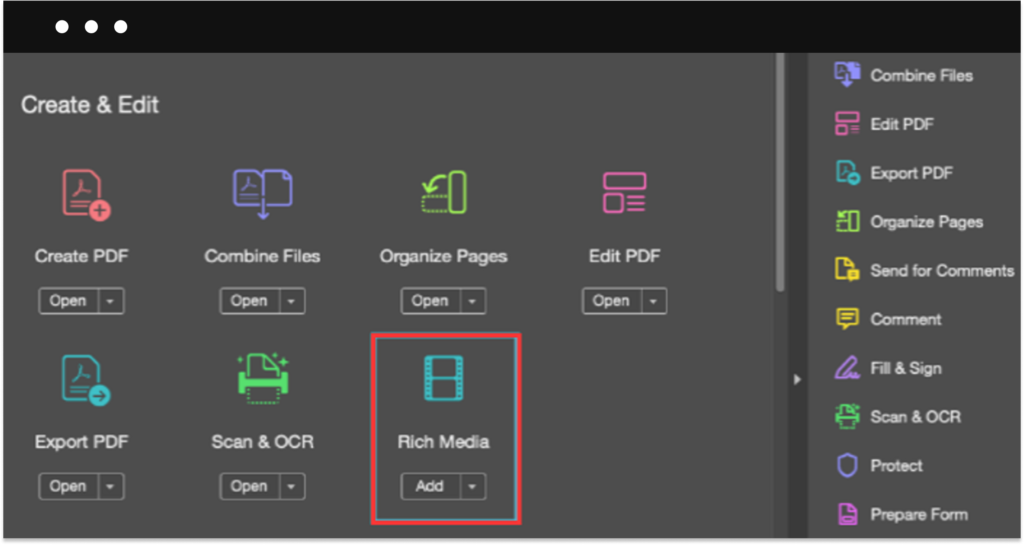Image resolution: width=1024 pixels, height=545 pixels.
Task: Click the Create PDF icon
Action: [x=85, y=194]
